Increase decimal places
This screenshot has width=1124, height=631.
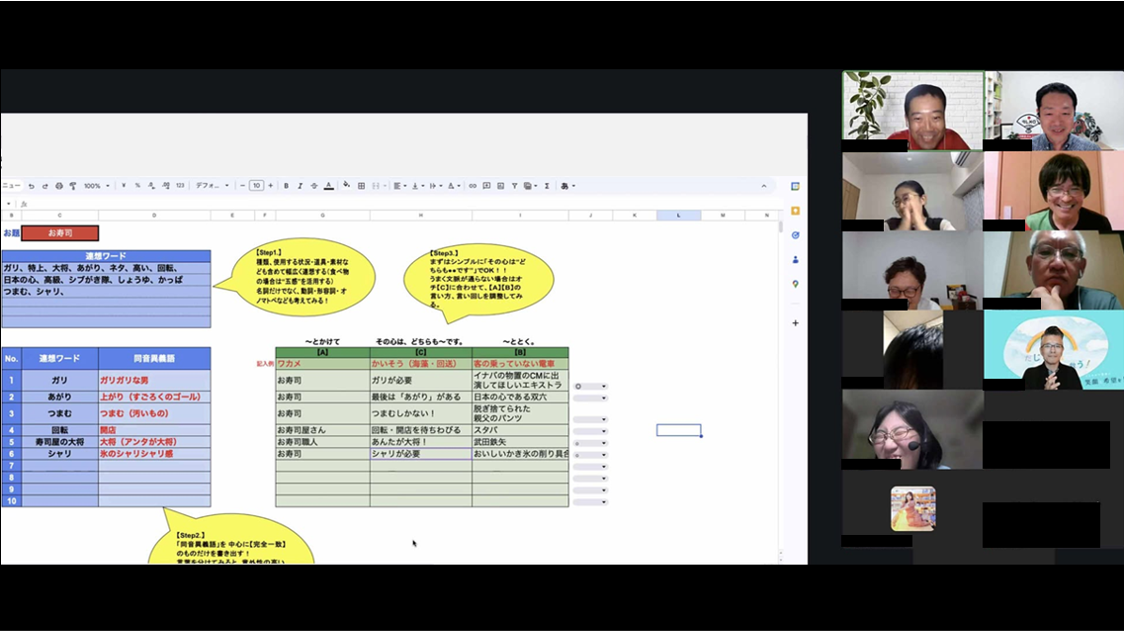click(166, 186)
